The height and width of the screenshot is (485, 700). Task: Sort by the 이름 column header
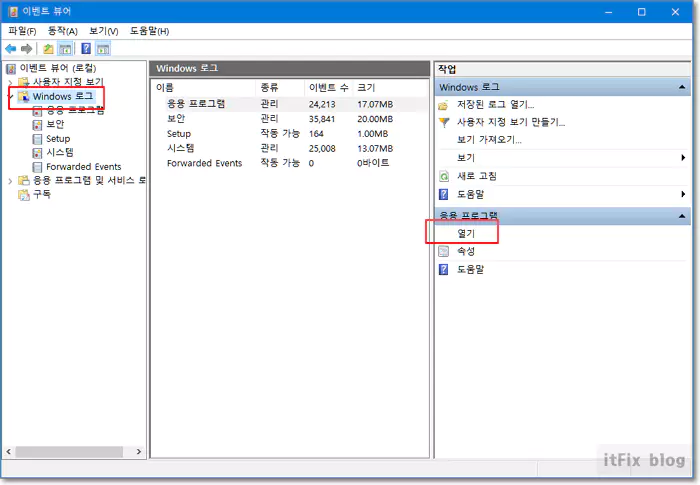[204, 88]
